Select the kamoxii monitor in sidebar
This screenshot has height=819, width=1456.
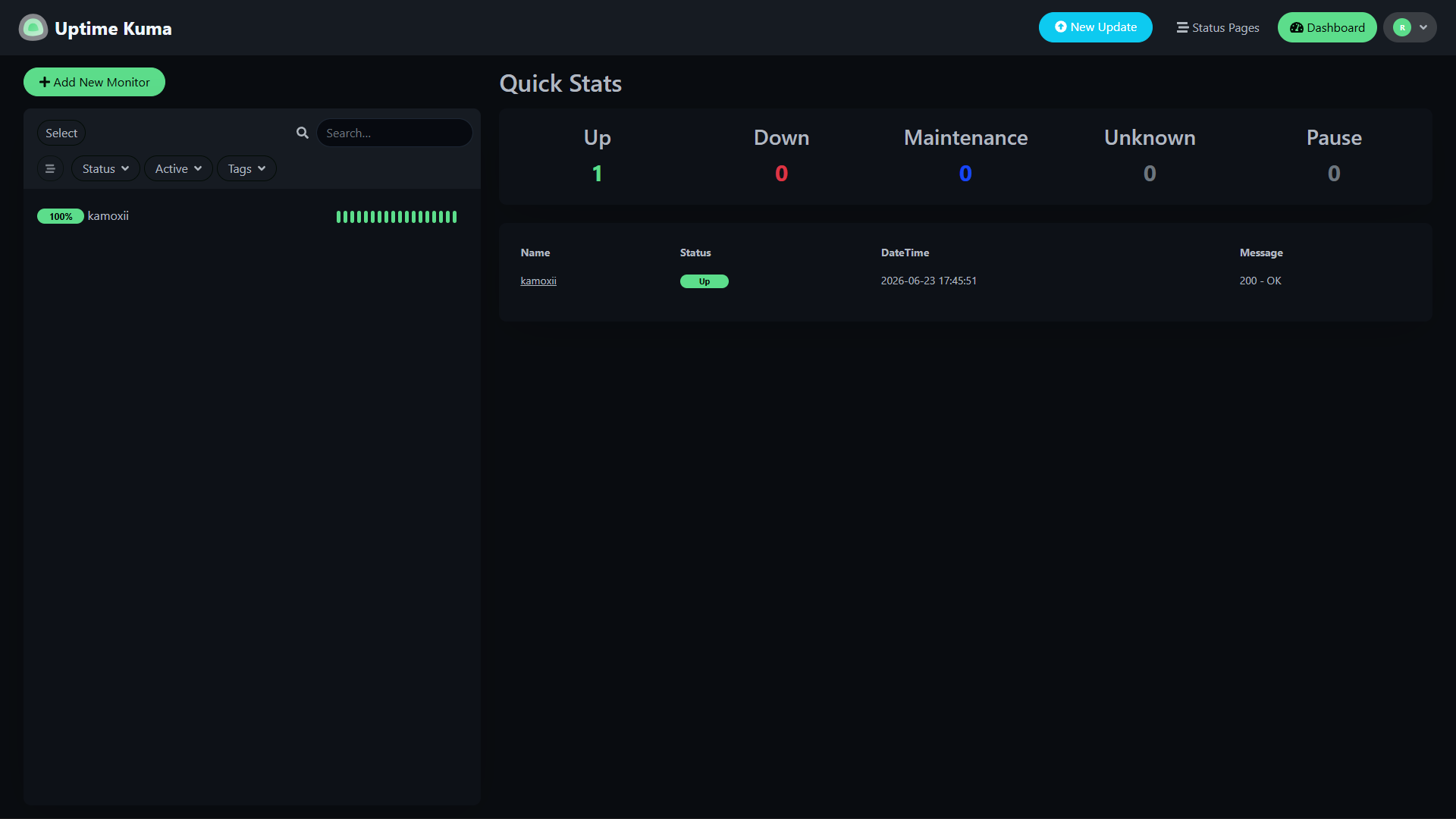point(252,216)
